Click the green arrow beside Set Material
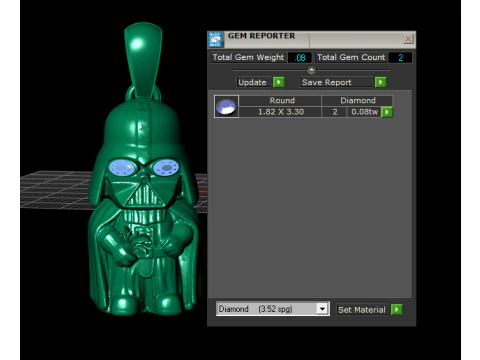This screenshot has height=360, width=480. pyautogui.click(x=397, y=310)
